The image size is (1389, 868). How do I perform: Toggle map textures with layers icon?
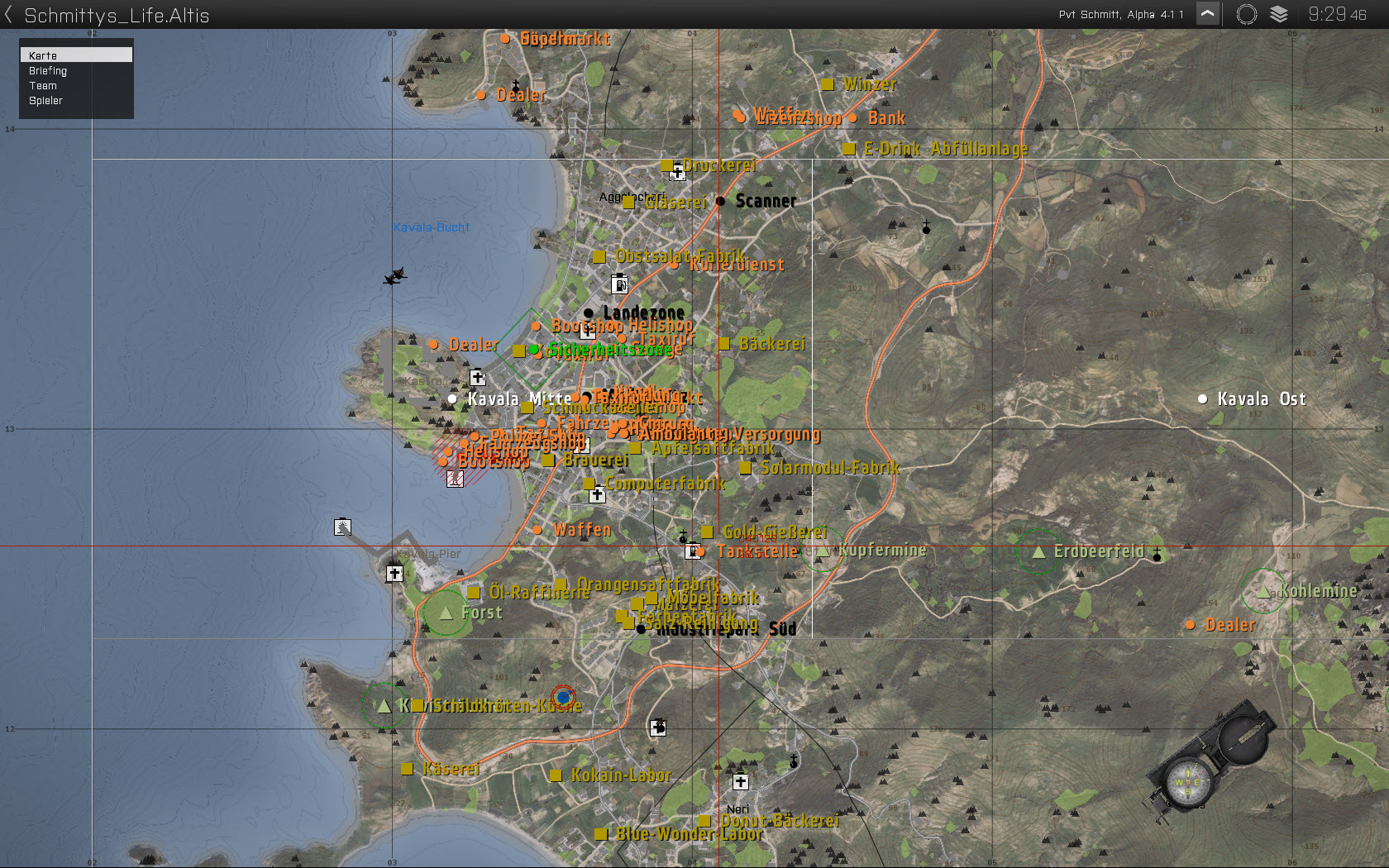click(x=1279, y=14)
